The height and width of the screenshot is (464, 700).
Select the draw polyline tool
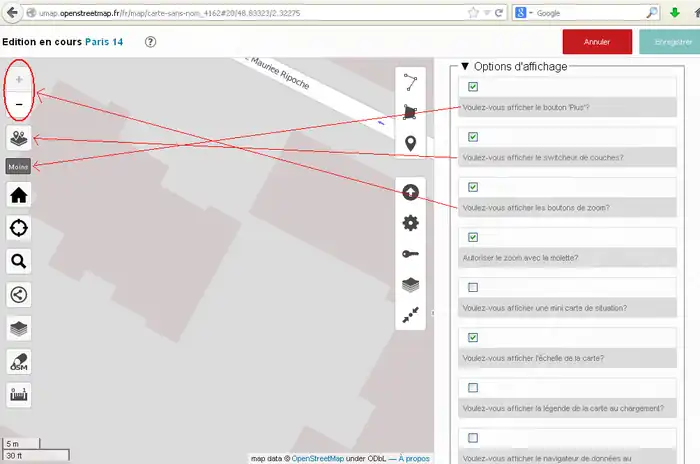point(410,81)
